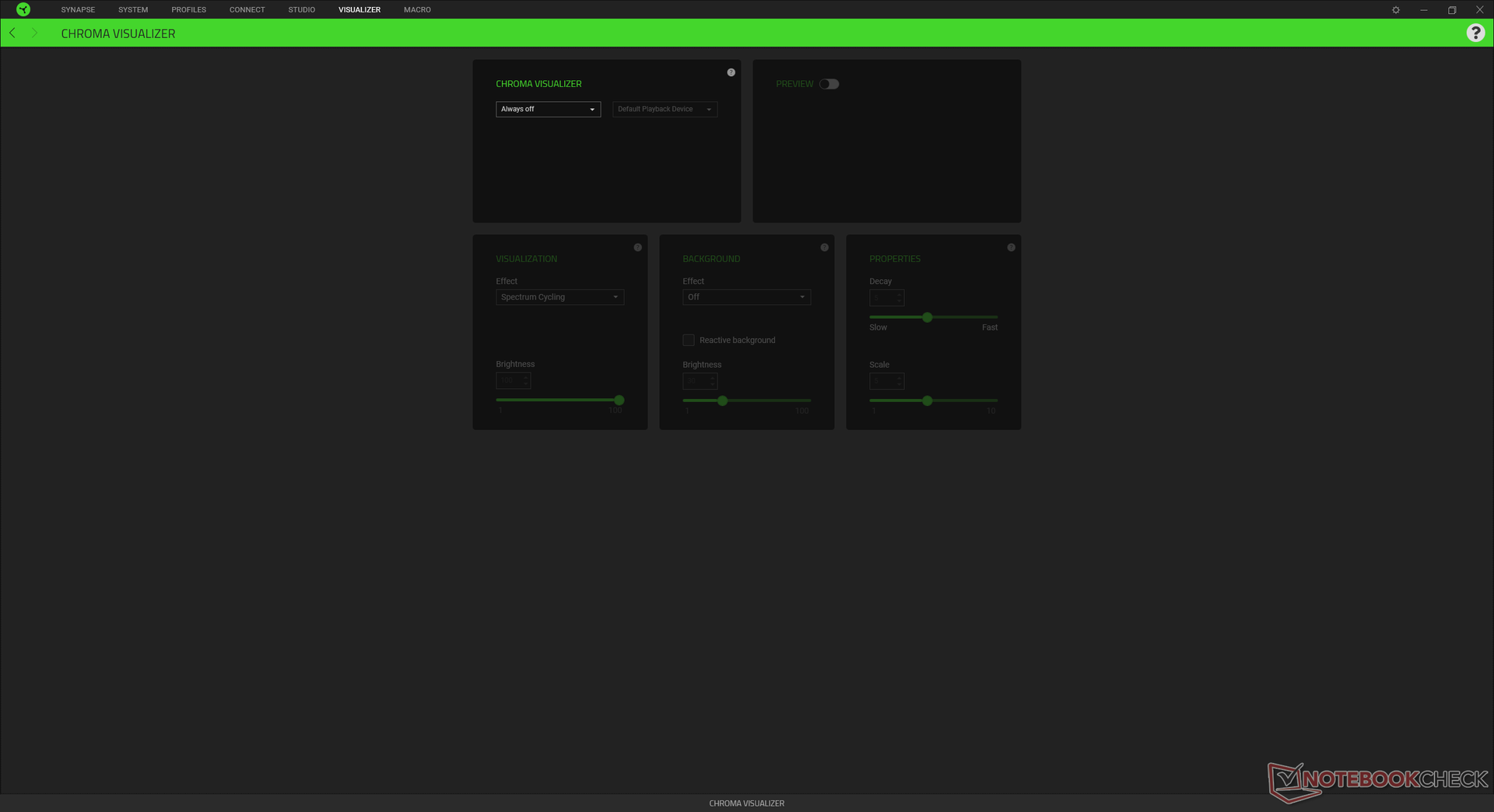Open the Macro tab

(x=417, y=10)
